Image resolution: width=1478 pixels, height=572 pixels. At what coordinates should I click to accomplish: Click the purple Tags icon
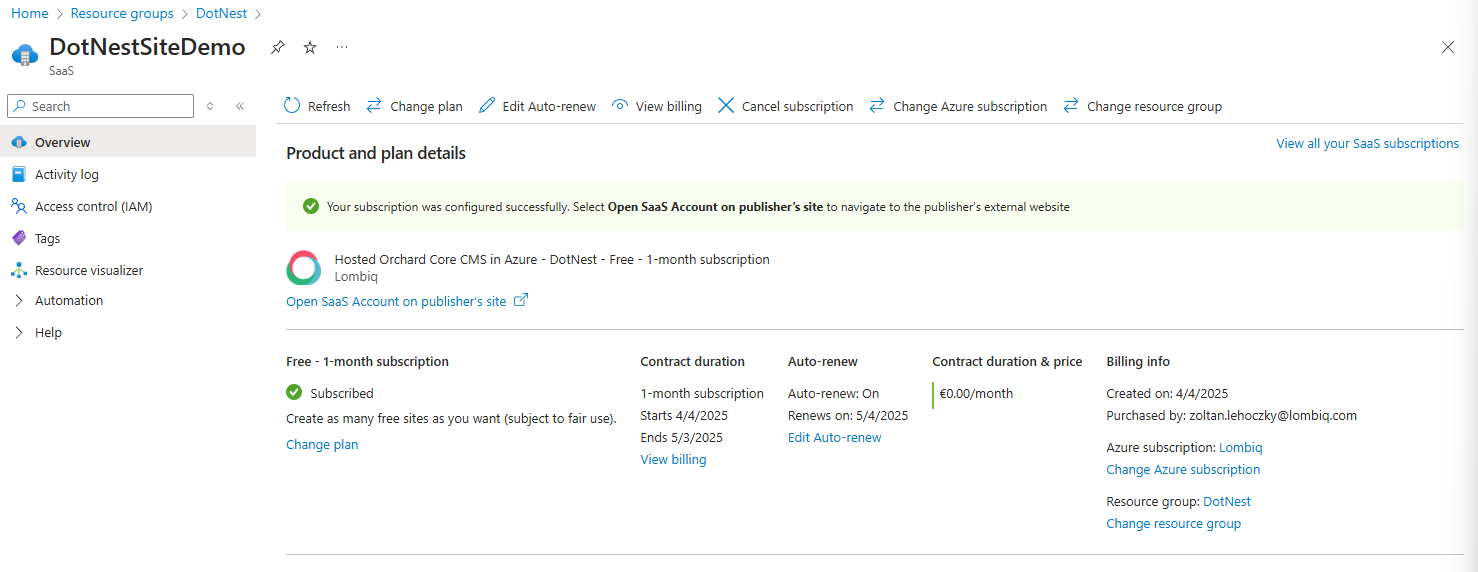18,238
